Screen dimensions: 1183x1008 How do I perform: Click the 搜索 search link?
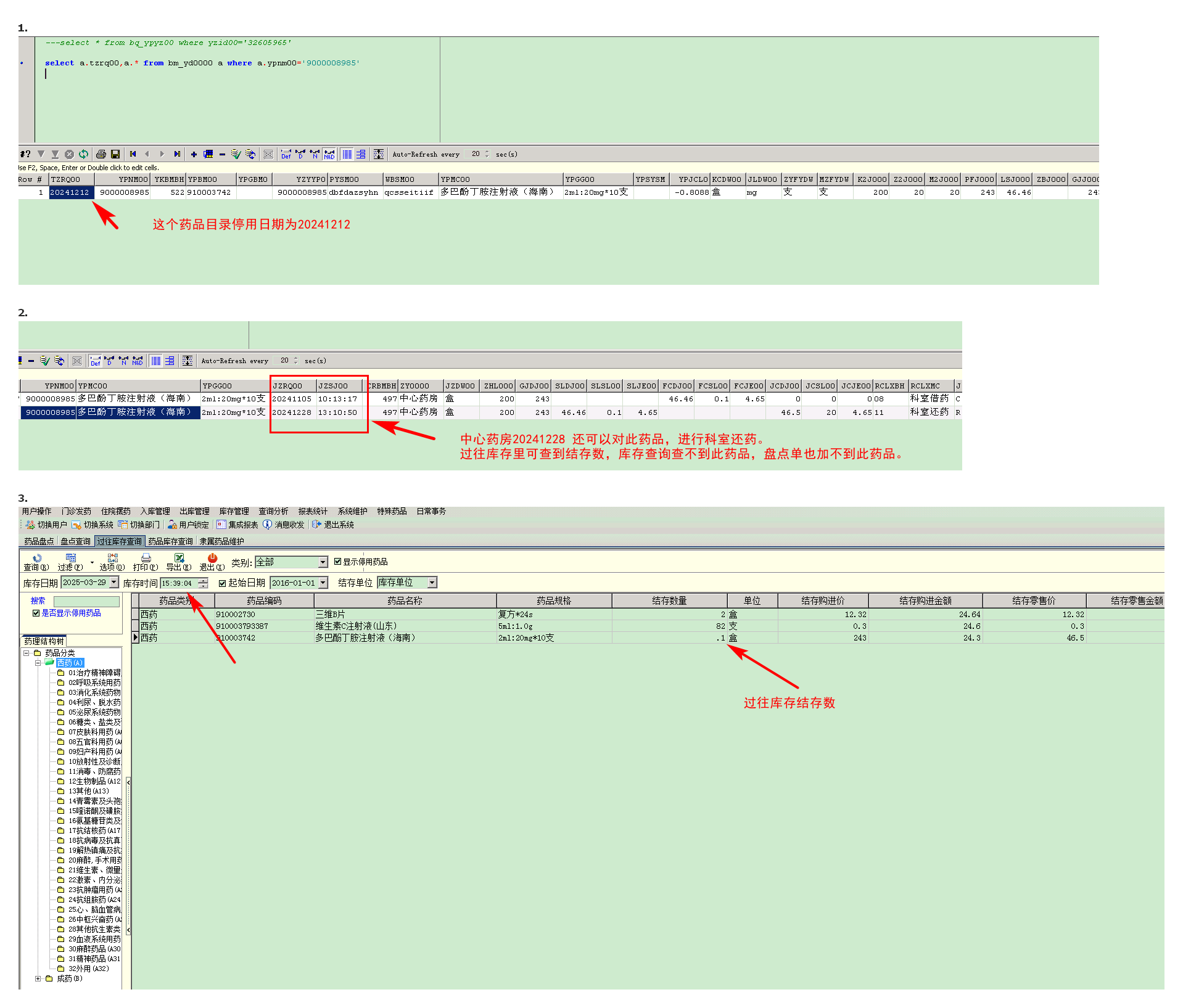(38, 601)
